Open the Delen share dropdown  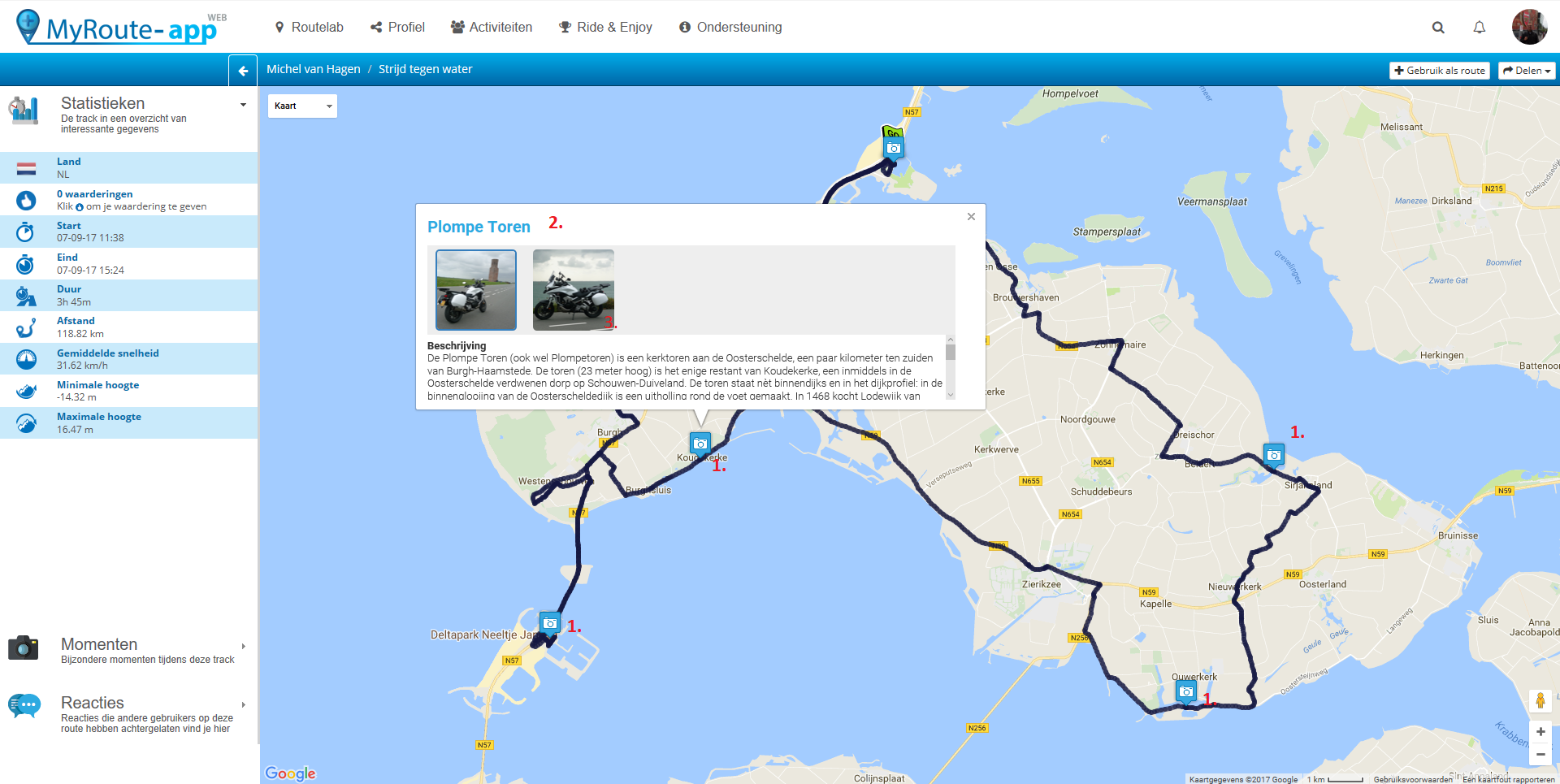[1527, 71]
